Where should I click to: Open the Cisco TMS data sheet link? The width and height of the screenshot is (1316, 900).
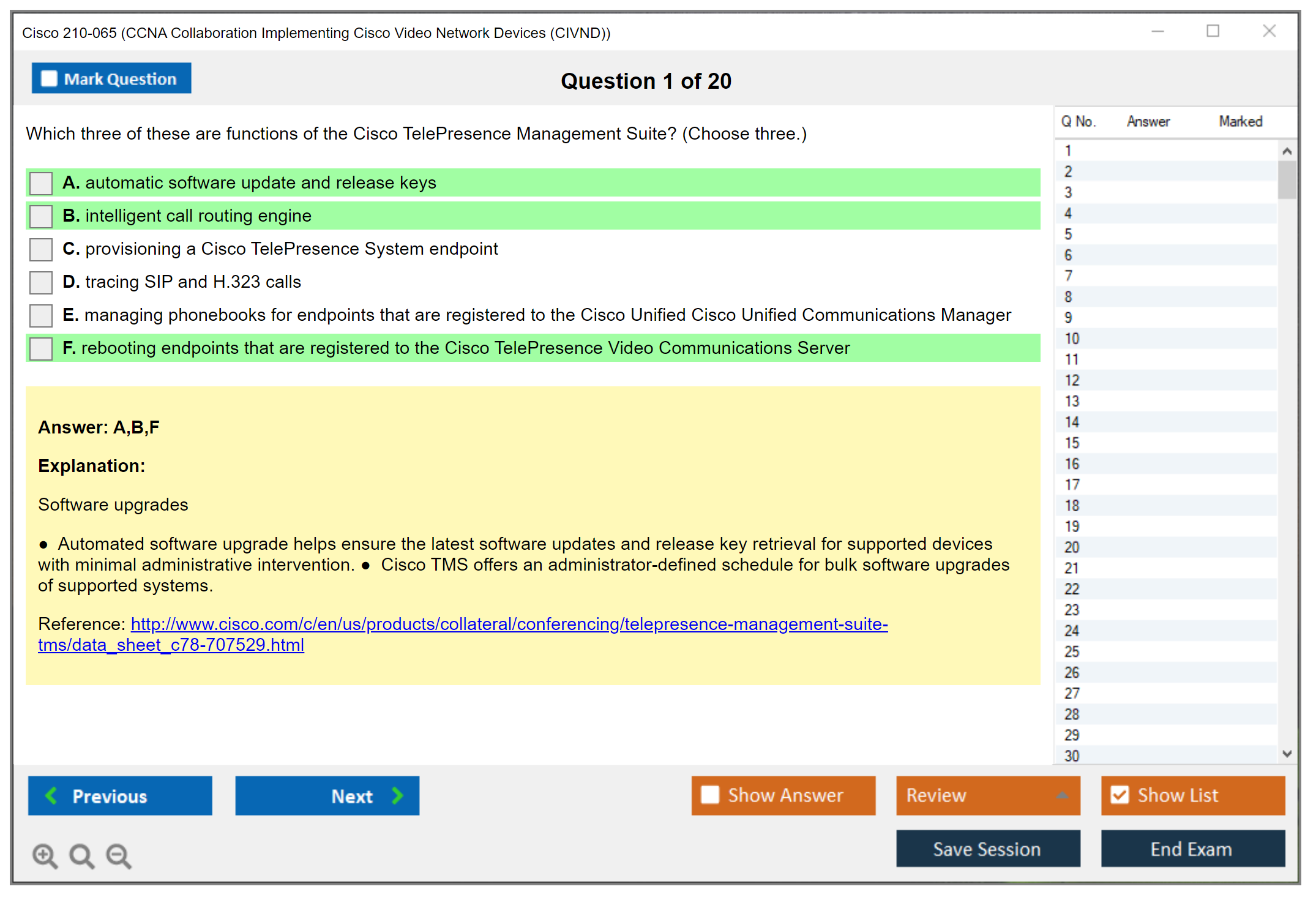tap(509, 624)
